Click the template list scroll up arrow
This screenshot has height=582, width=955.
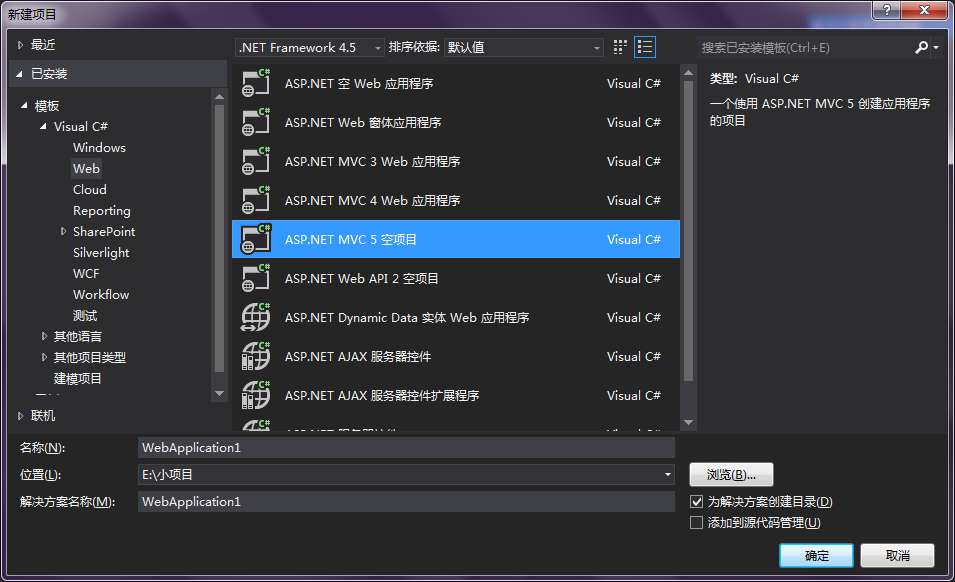pos(688,73)
